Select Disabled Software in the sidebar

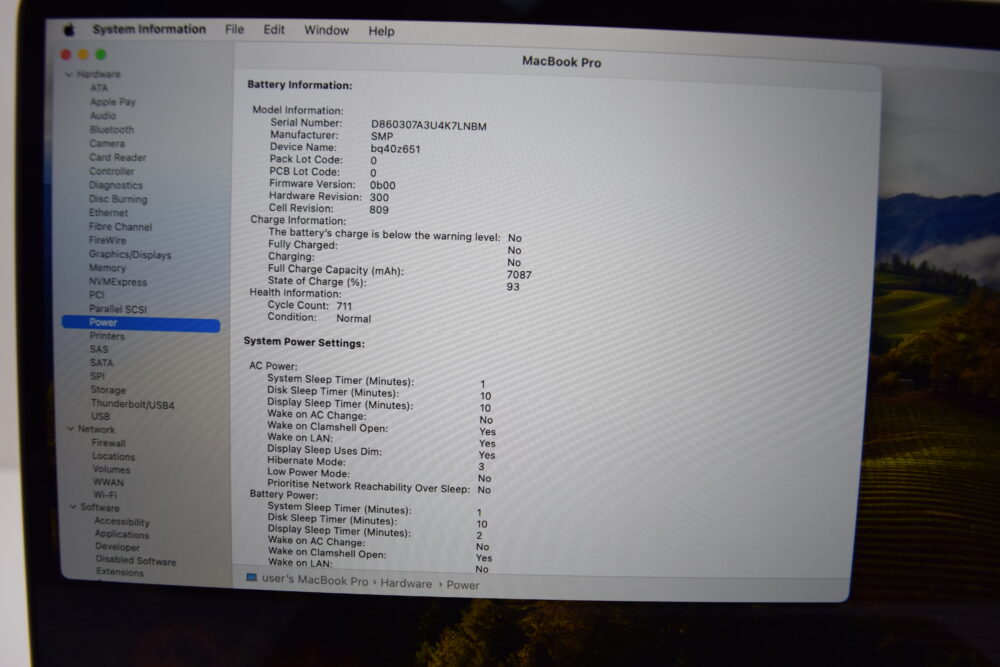[x=136, y=561]
